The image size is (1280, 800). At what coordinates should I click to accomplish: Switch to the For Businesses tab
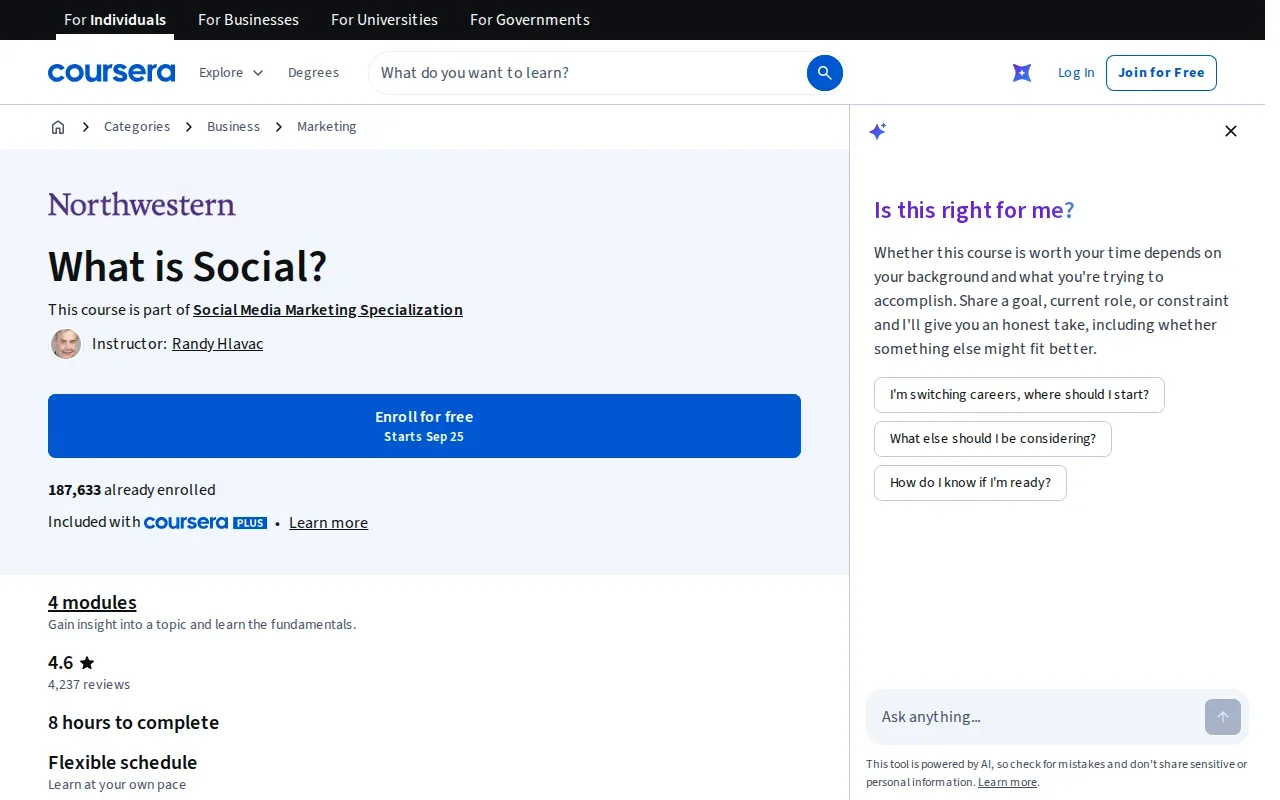[x=248, y=20]
